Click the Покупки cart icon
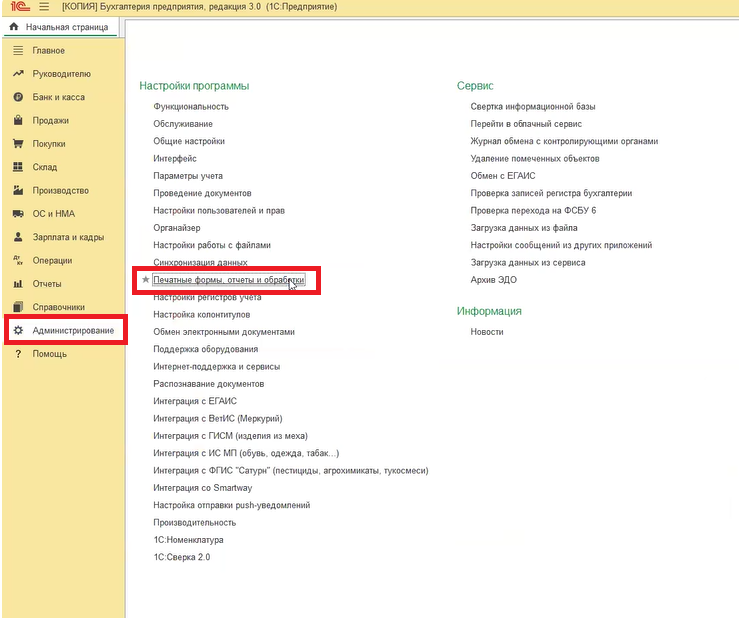Screen dimensions: 739x618 (18, 144)
